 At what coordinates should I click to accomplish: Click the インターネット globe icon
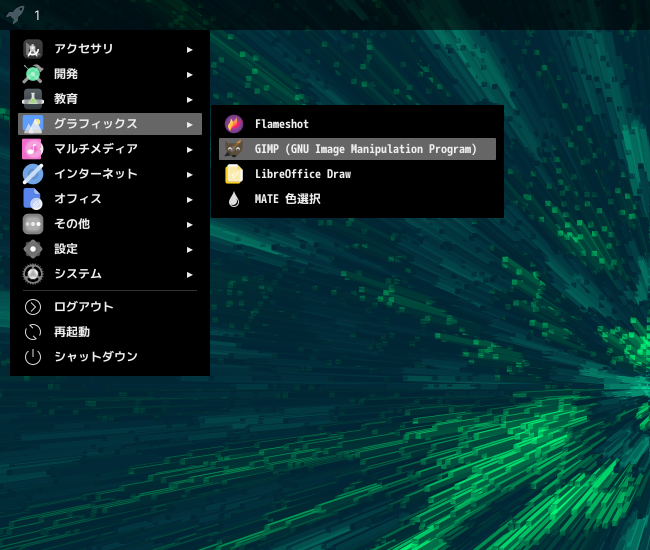[x=33, y=174]
